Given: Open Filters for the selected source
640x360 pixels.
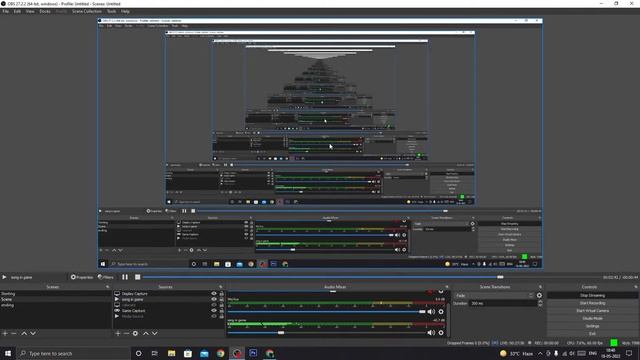Looking at the screenshot, I should click(105, 277).
